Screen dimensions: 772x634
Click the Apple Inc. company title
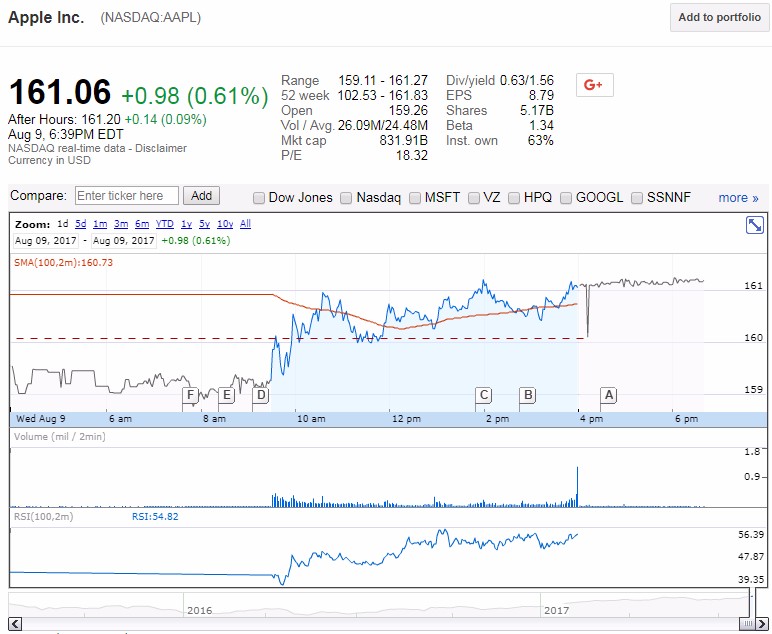(46, 18)
